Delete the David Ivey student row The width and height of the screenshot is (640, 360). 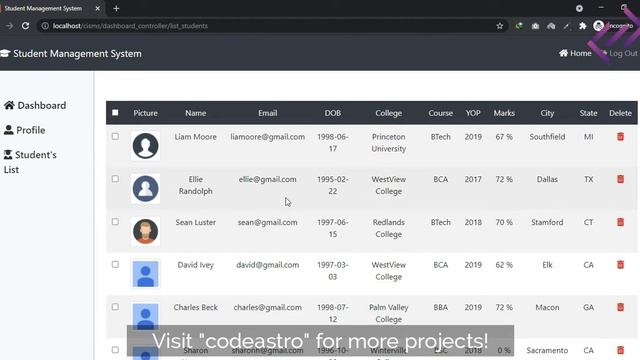pyautogui.click(x=620, y=264)
